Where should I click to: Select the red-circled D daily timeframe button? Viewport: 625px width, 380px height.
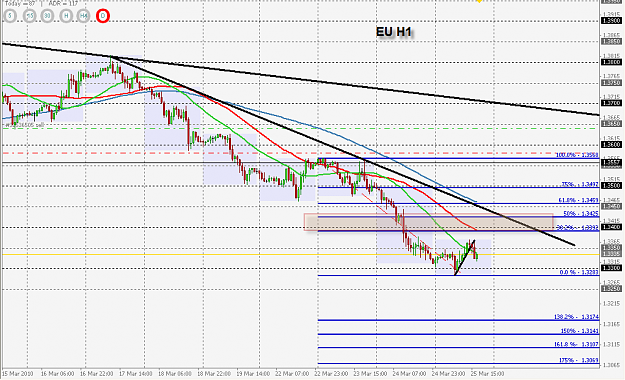click(x=103, y=16)
